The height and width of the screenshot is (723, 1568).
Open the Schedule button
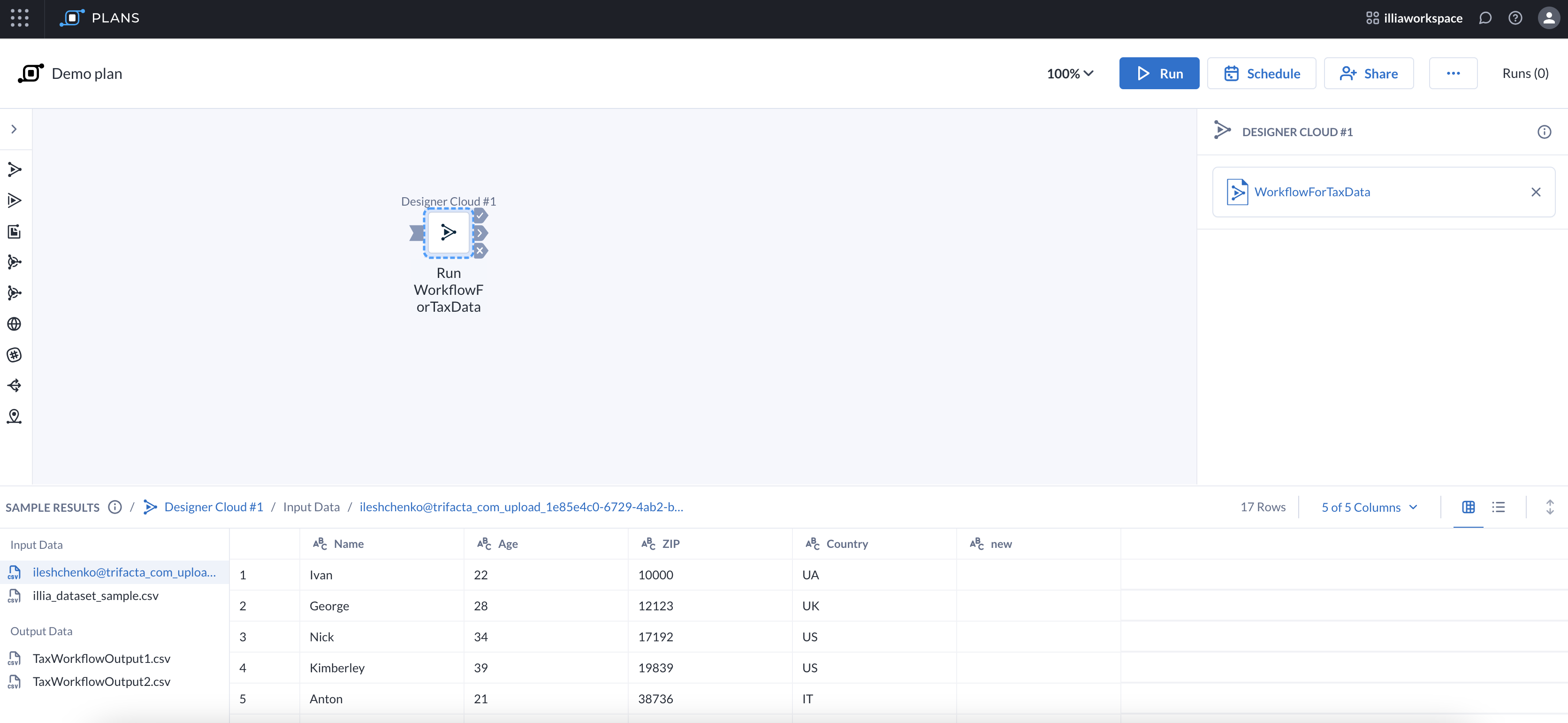pos(1261,74)
